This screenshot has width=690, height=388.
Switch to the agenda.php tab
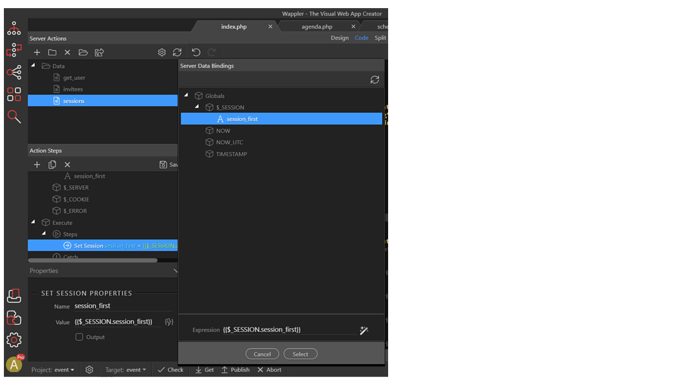(x=317, y=27)
